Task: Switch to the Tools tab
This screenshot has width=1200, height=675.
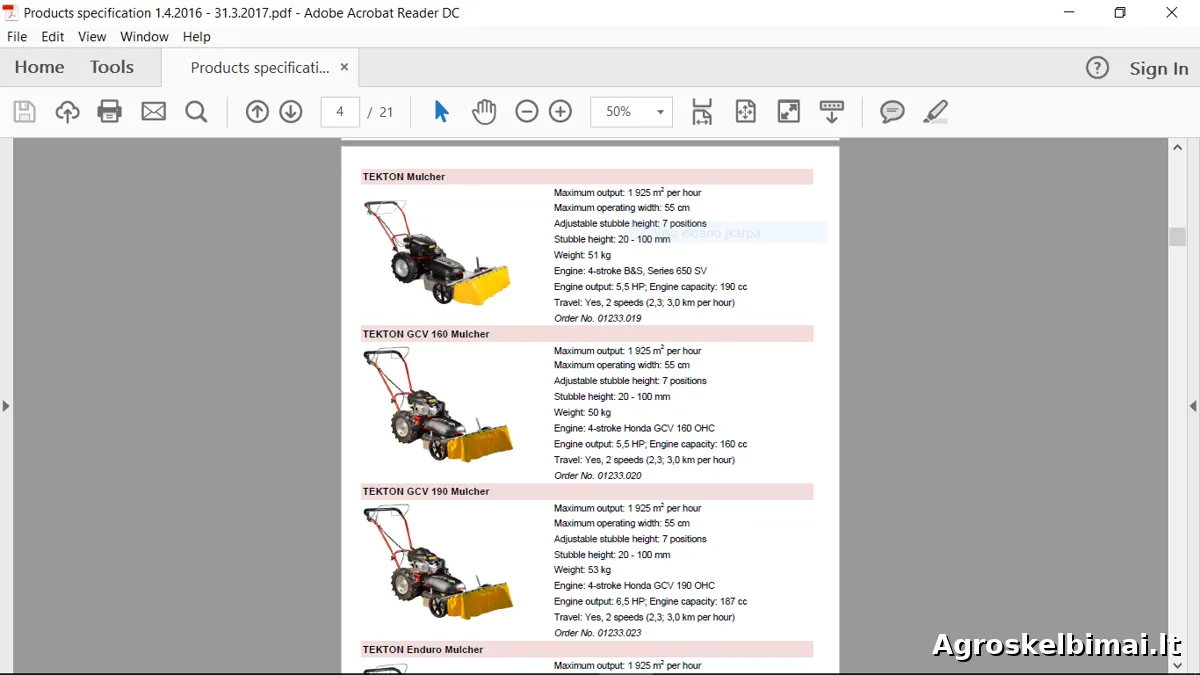Action: tap(112, 67)
